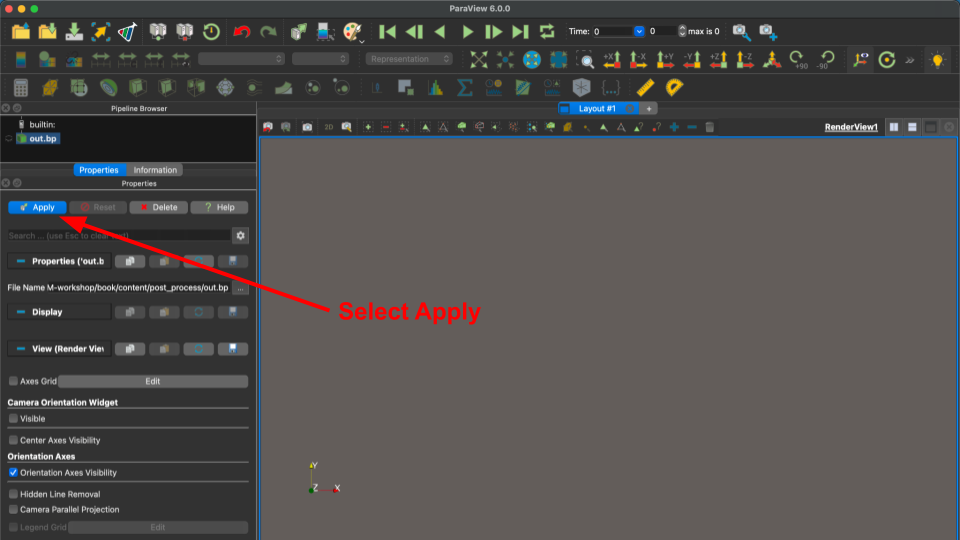Capture screenshot with camera icon in view toolbar
Viewport: 960px width, 540px height.
pyautogui.click(x=307, y=127)
